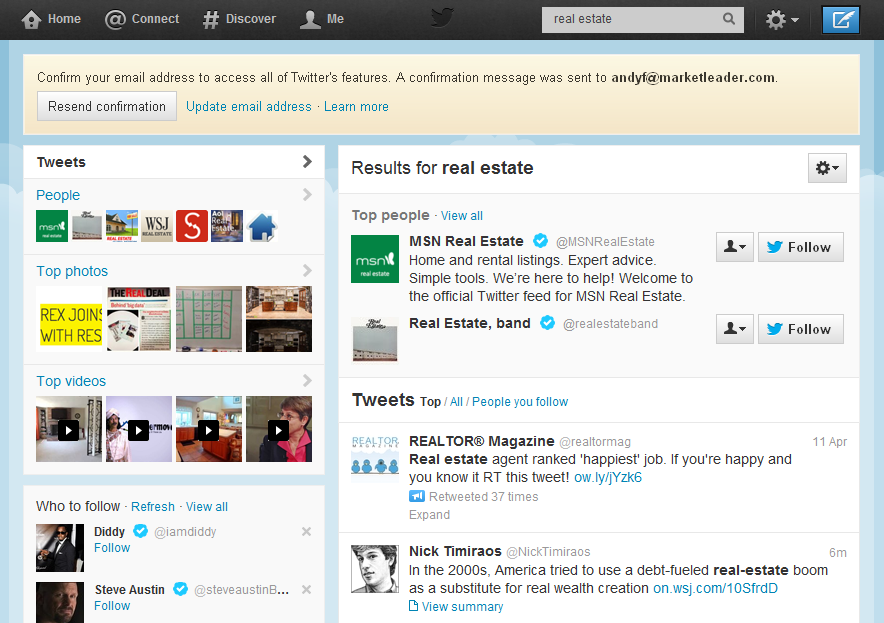Image resolution: width=884 pixels, height=623 pixels.
Task: Click the MSN Real Estate profile avatar in results
Action: (x=375, y=259)
